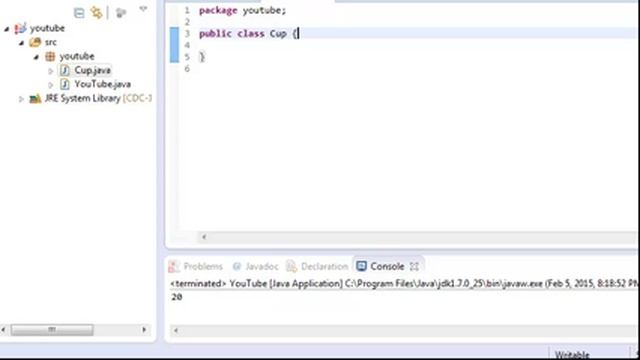
Task: Click the blue change marker in editor ruler
Action: [x=174, y=45]
